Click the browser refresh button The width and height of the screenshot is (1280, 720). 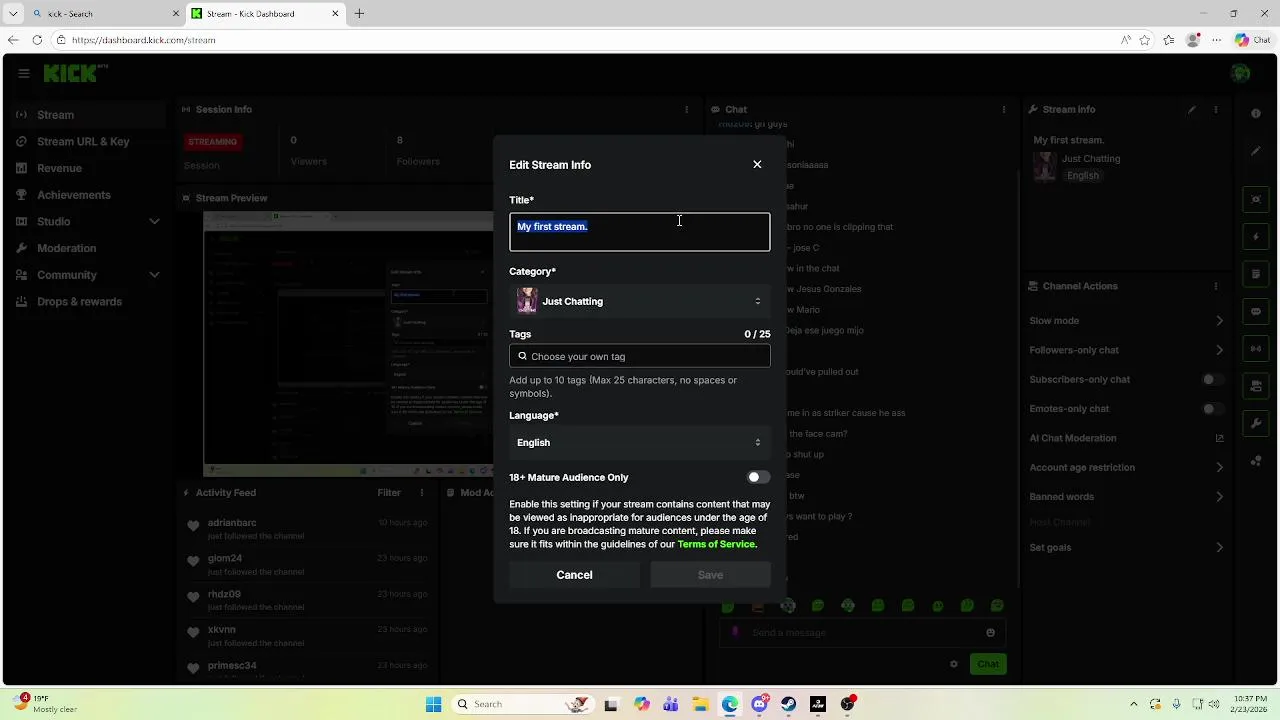tap(37, 40)
